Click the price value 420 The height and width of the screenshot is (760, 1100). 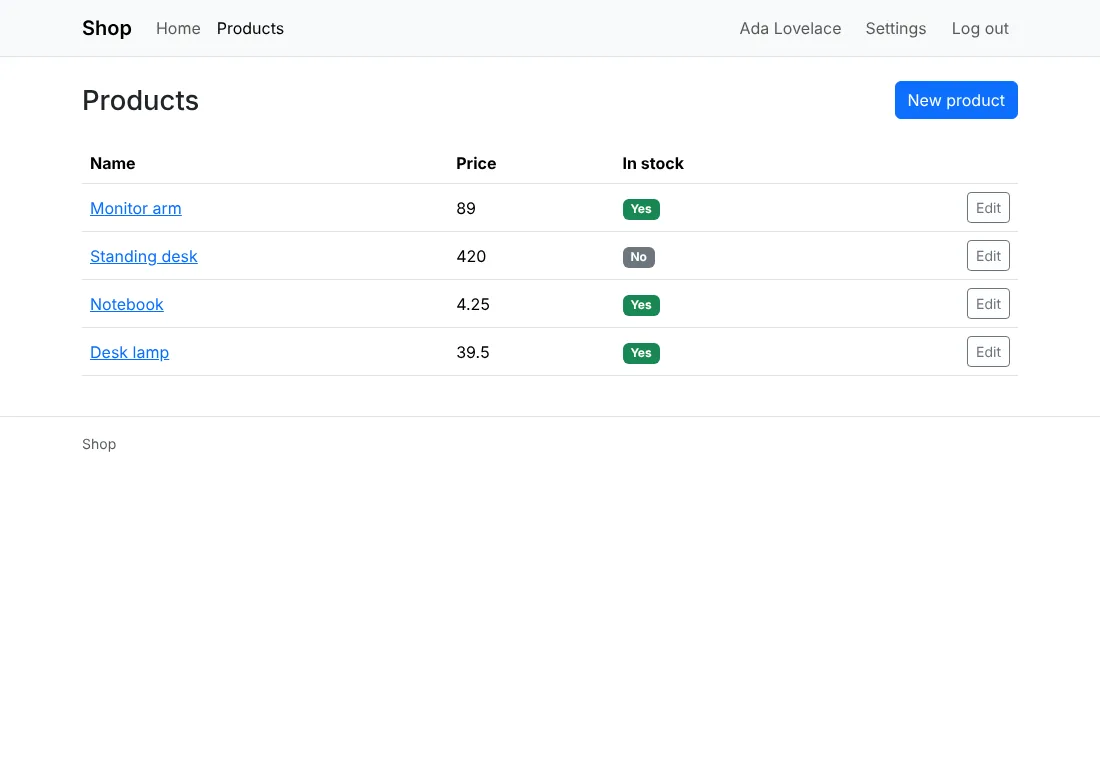click(x=471, y=256)
